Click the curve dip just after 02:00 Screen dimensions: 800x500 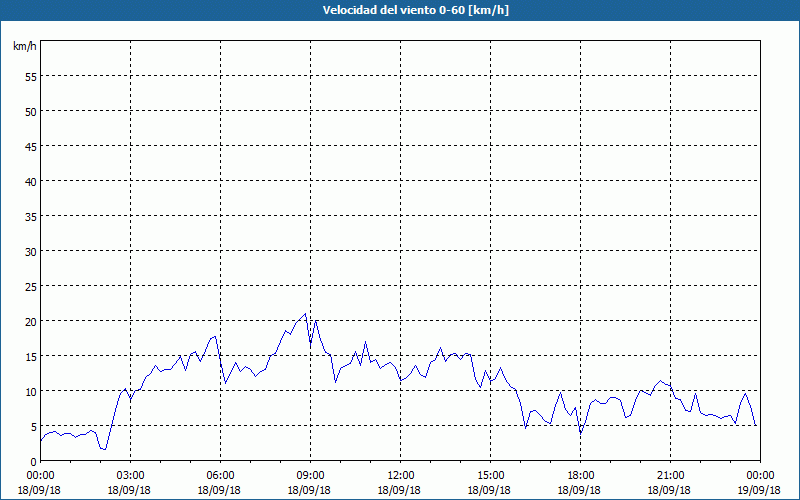click(105, 449)
